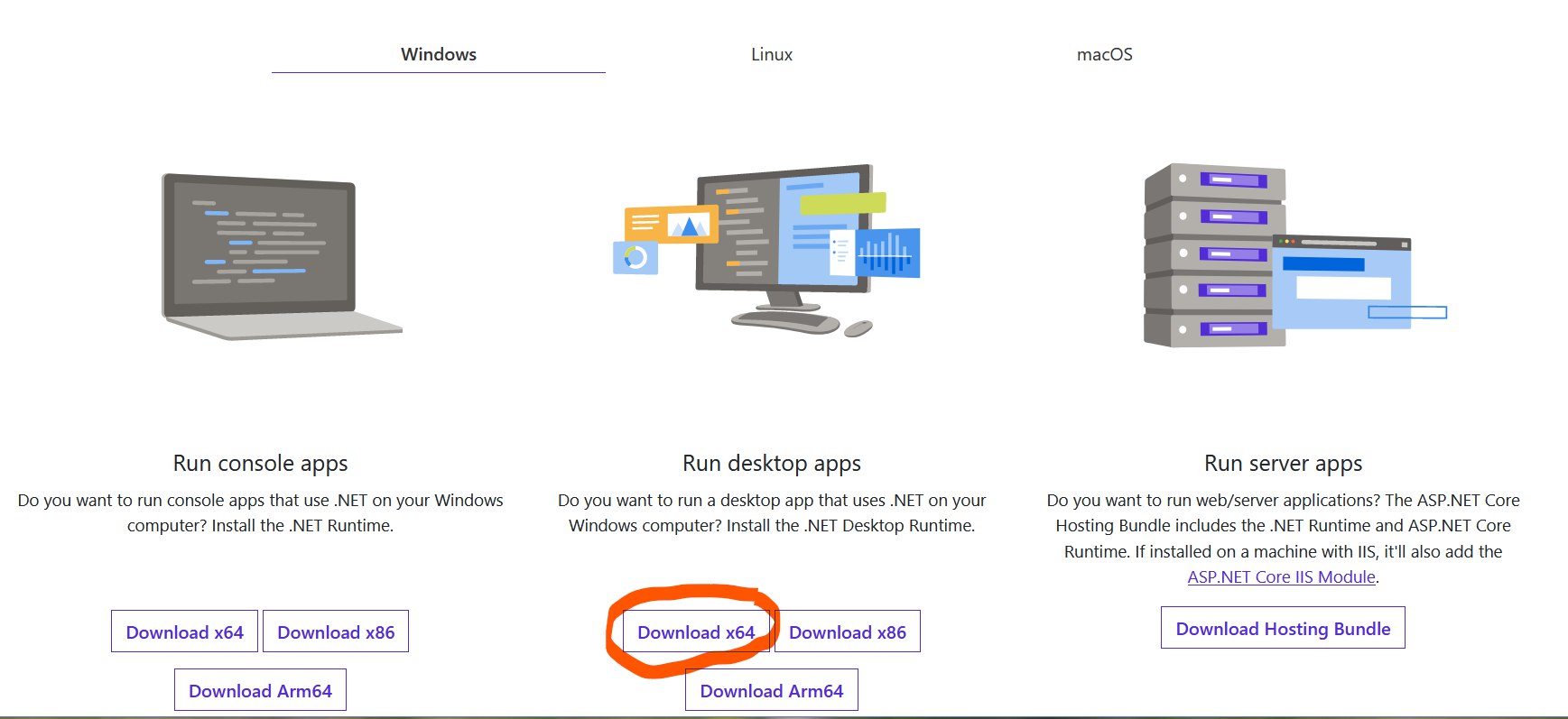Viewport: 1568px width, 719px height.
Task: Click the console apps description starting "Do you want to run console apps"
Action: point(260,512)
